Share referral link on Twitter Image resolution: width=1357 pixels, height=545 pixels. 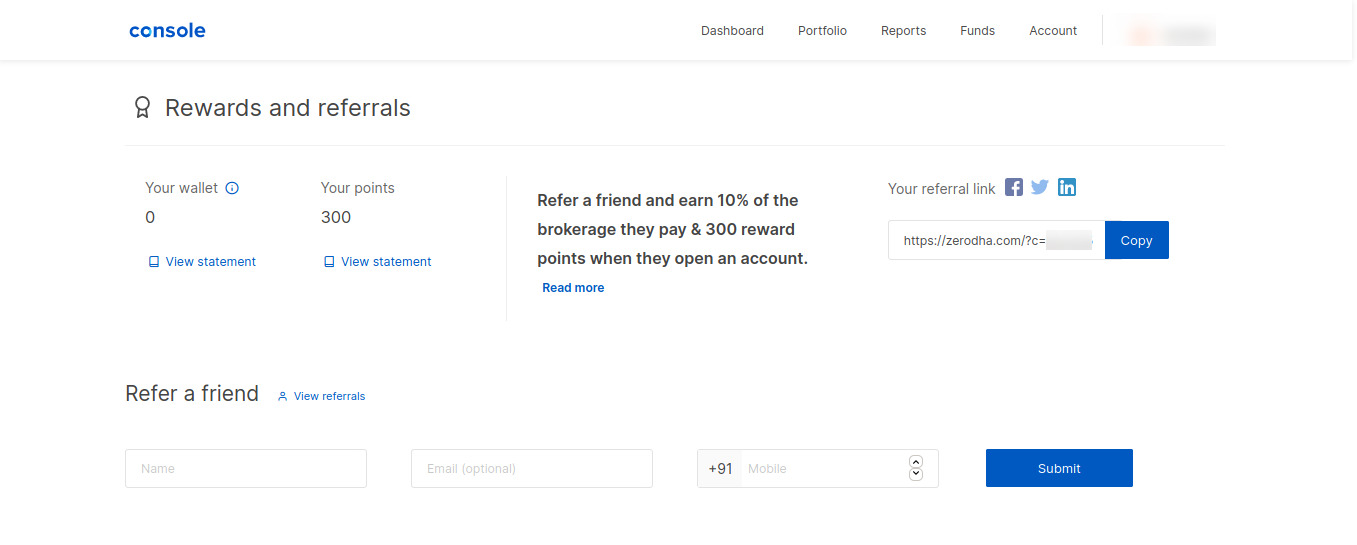pos(1040,187)
